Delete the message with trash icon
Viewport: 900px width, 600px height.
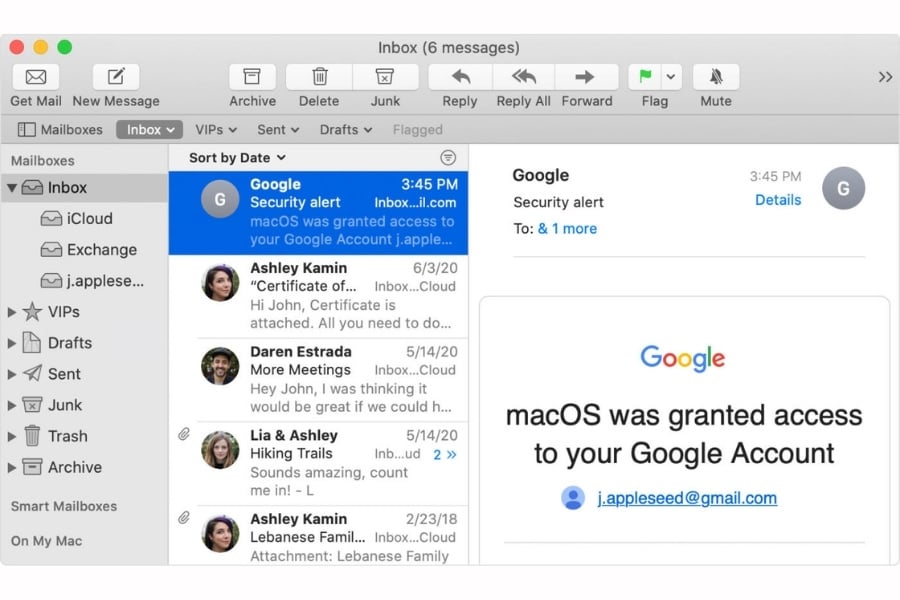click(x=319, y=77)
